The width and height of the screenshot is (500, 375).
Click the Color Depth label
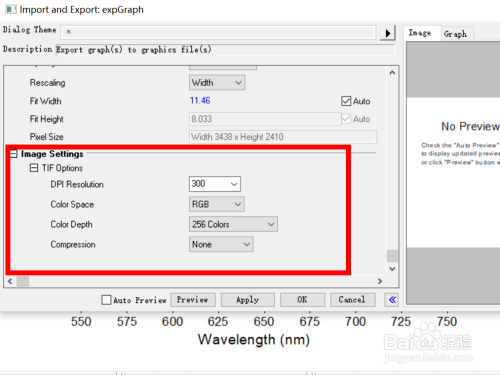coord(71,224)
